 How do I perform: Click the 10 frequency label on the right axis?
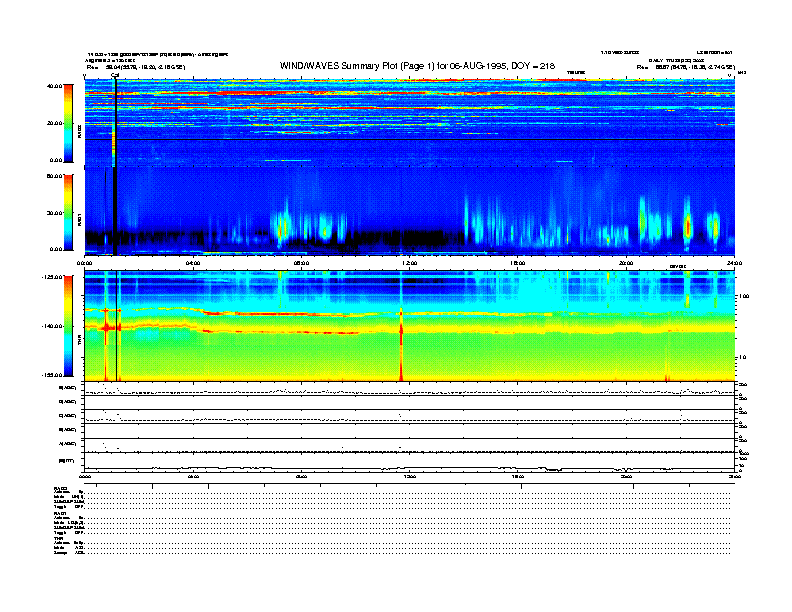742,357
